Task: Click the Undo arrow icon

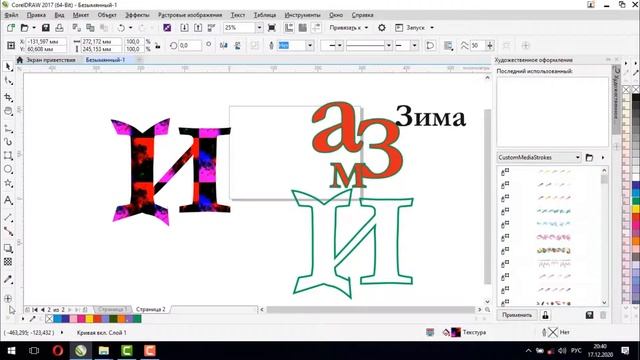Action: point(121,28)
